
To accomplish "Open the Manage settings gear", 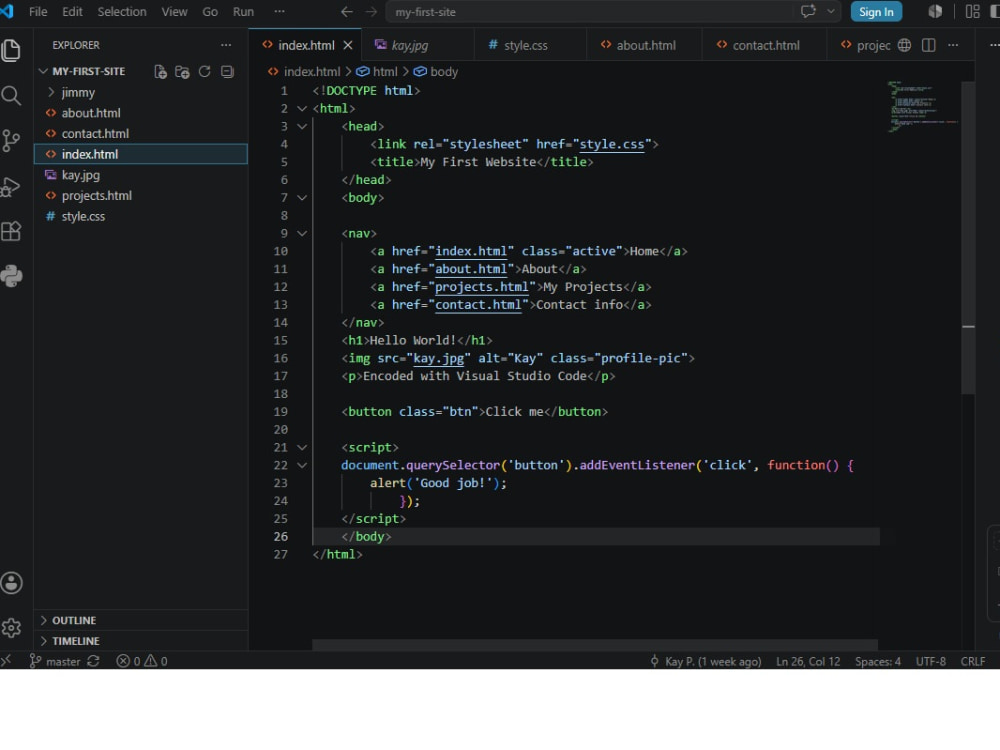I will click(11, 628).
